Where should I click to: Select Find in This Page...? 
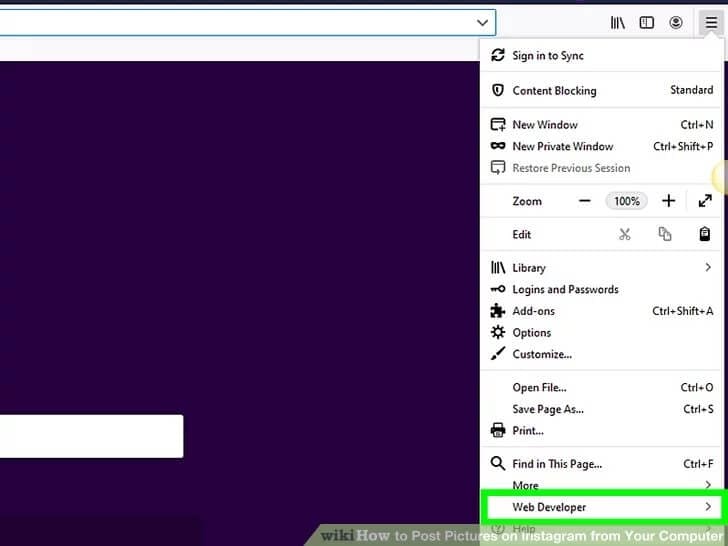point(602,463)
